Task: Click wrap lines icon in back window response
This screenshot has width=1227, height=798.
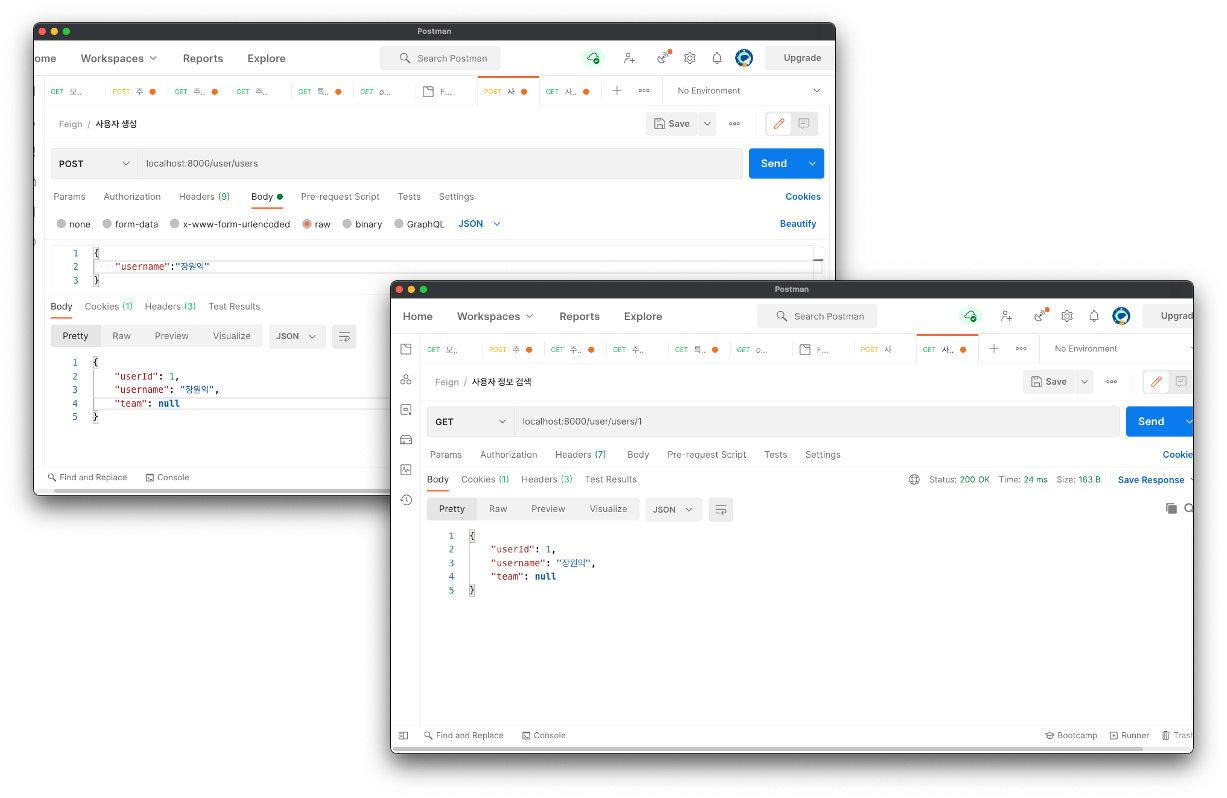Action: (344, 336)
